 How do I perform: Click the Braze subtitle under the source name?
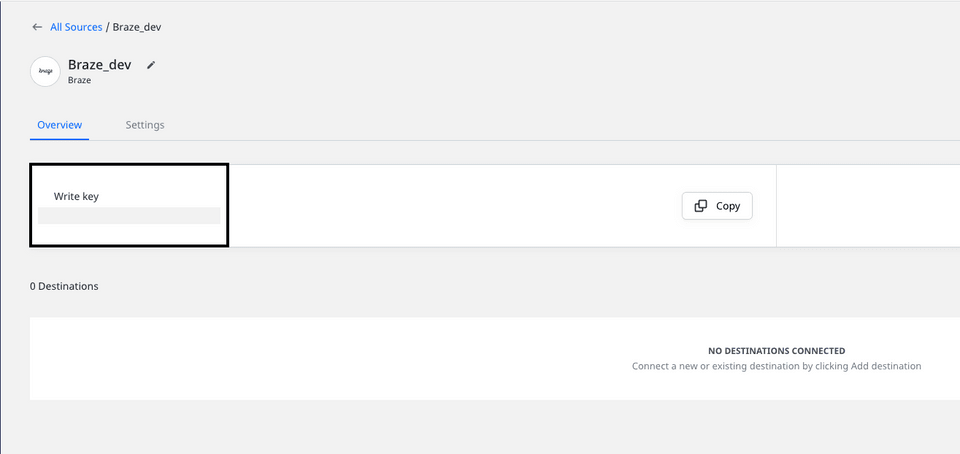79,80
